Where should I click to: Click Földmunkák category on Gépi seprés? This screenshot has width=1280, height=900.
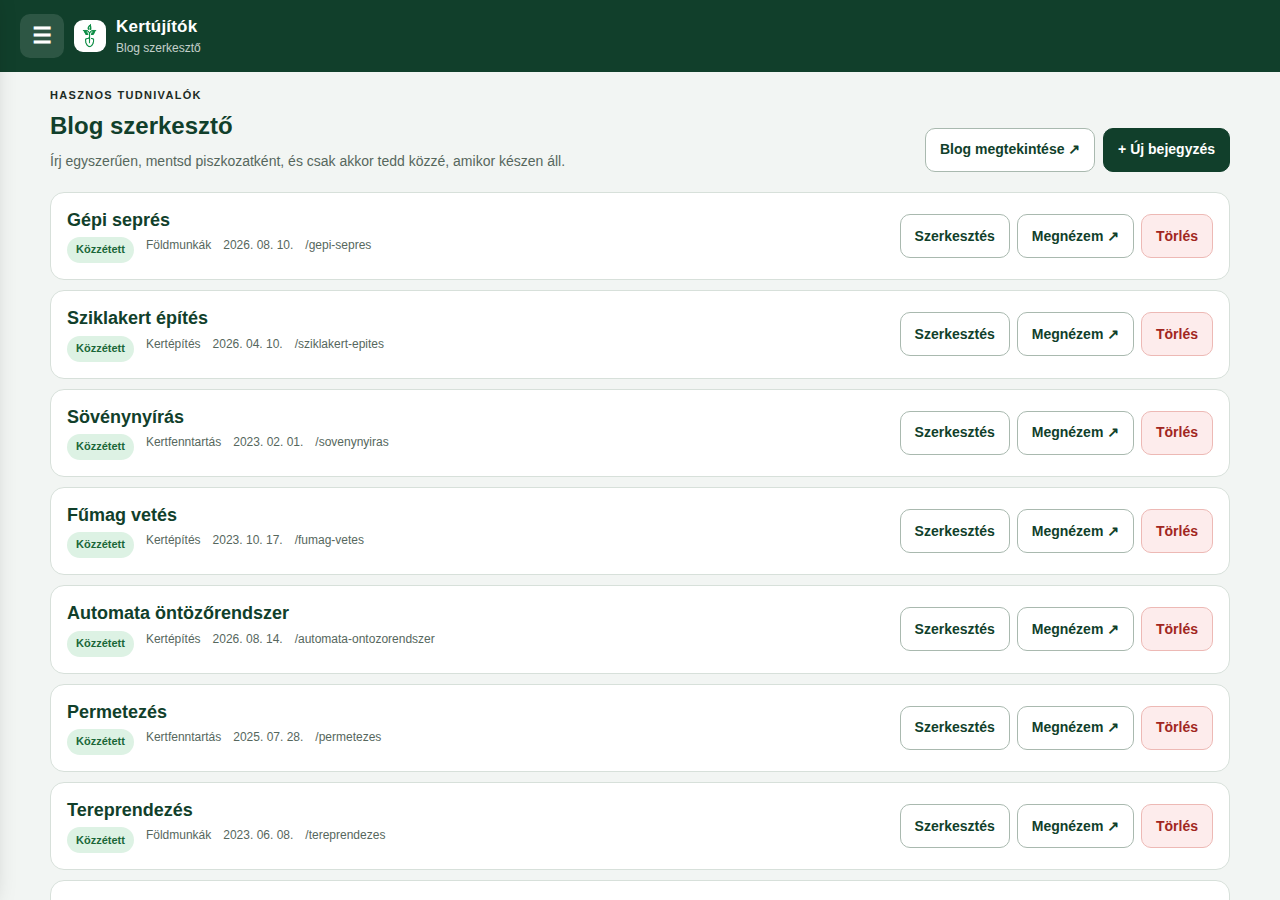[179, 245]
